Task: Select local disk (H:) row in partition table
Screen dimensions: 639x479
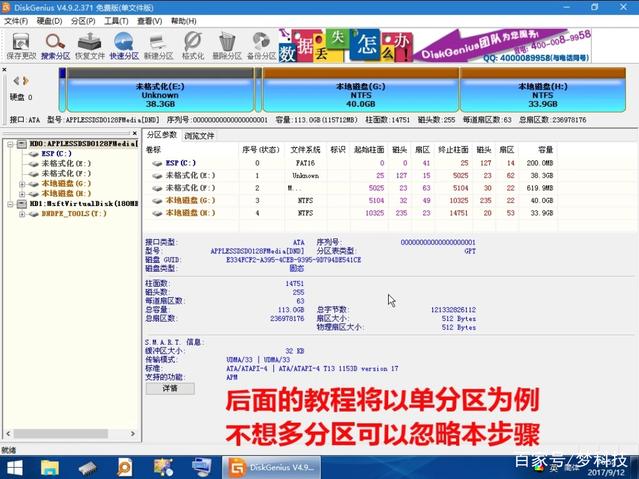Action: [350, 213]
